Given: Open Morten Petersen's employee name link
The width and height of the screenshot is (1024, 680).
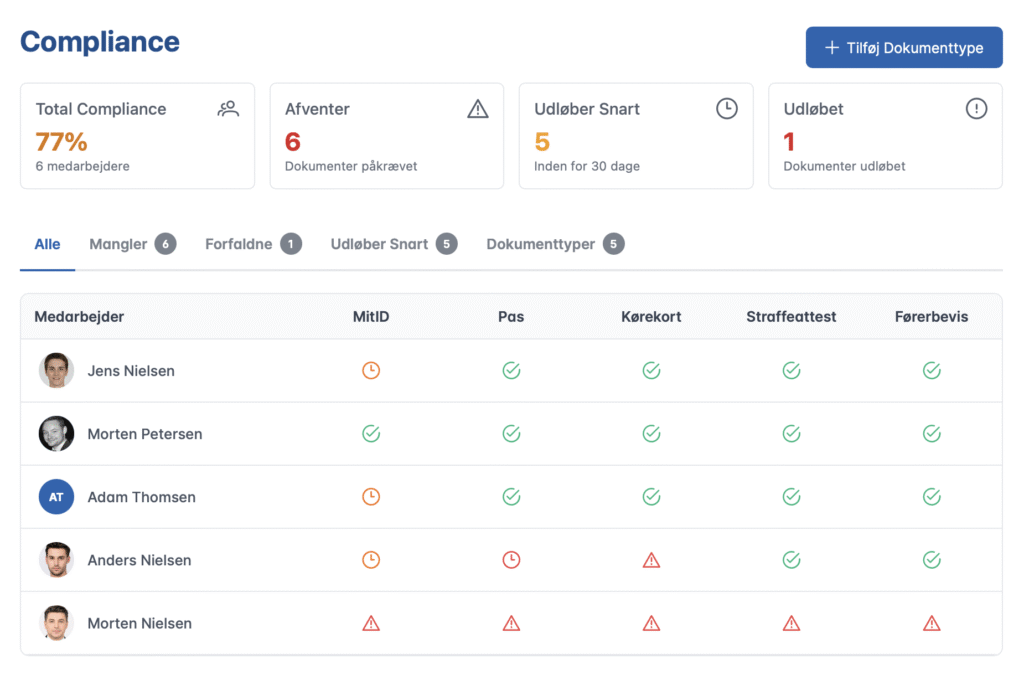Looking at the screenshot, I should pyautogui.click(x=145, y=434).
